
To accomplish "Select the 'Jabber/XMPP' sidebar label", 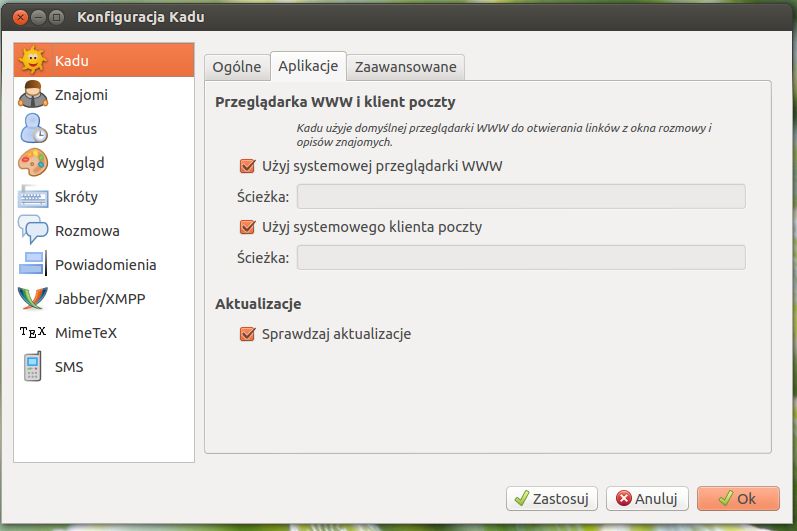I will point(100,299).
